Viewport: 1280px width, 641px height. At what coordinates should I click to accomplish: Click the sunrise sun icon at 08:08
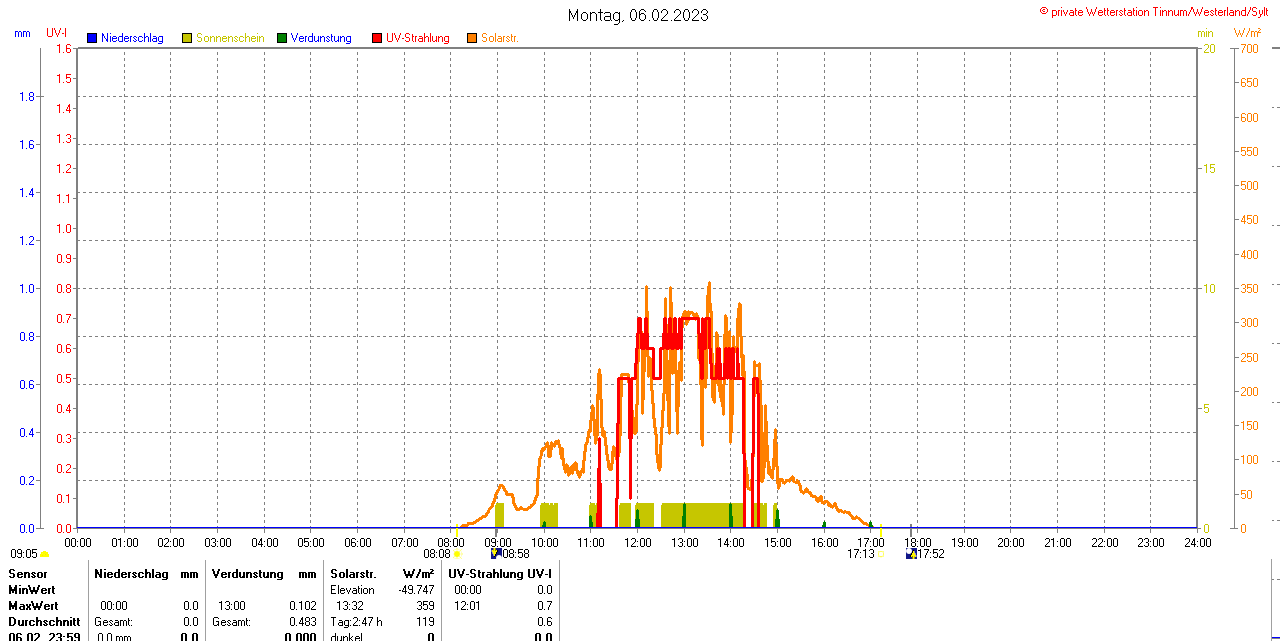(x=457, y=554)
